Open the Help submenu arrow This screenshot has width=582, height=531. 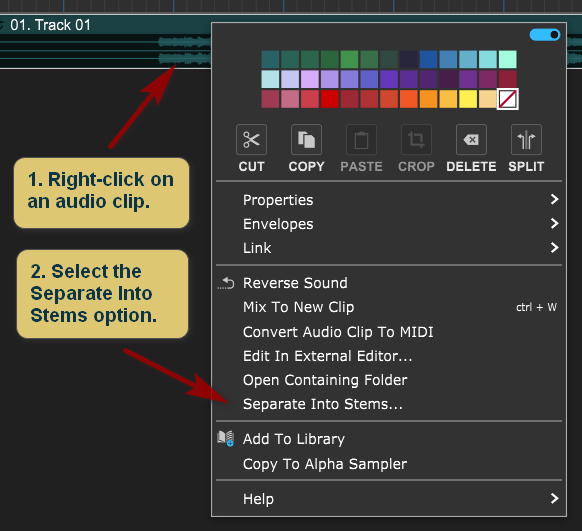554,498
